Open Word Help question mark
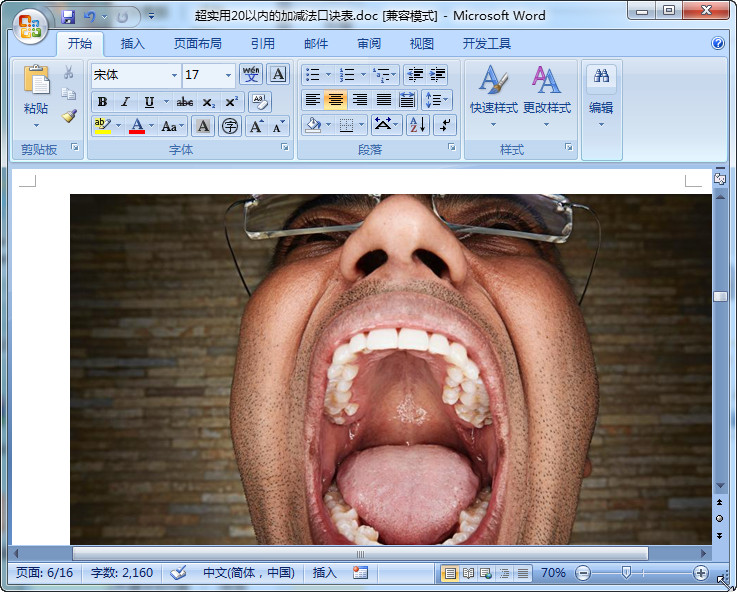The image size is (737, 592). tap(718, 43)
